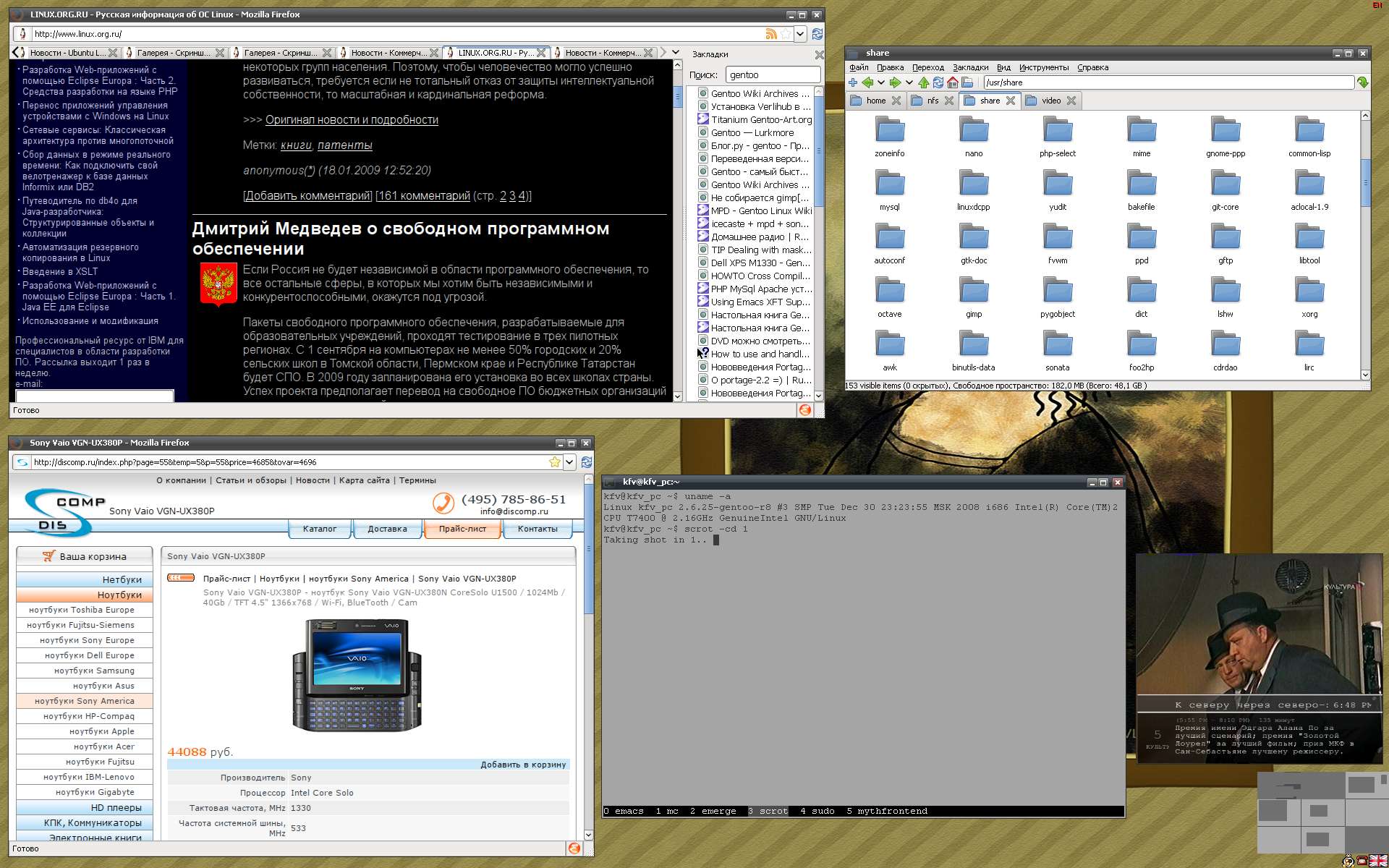
Task: Click status bar icon in linux.org.ru Firefox window
Action: pyautogui.click(x=804, y=410)
